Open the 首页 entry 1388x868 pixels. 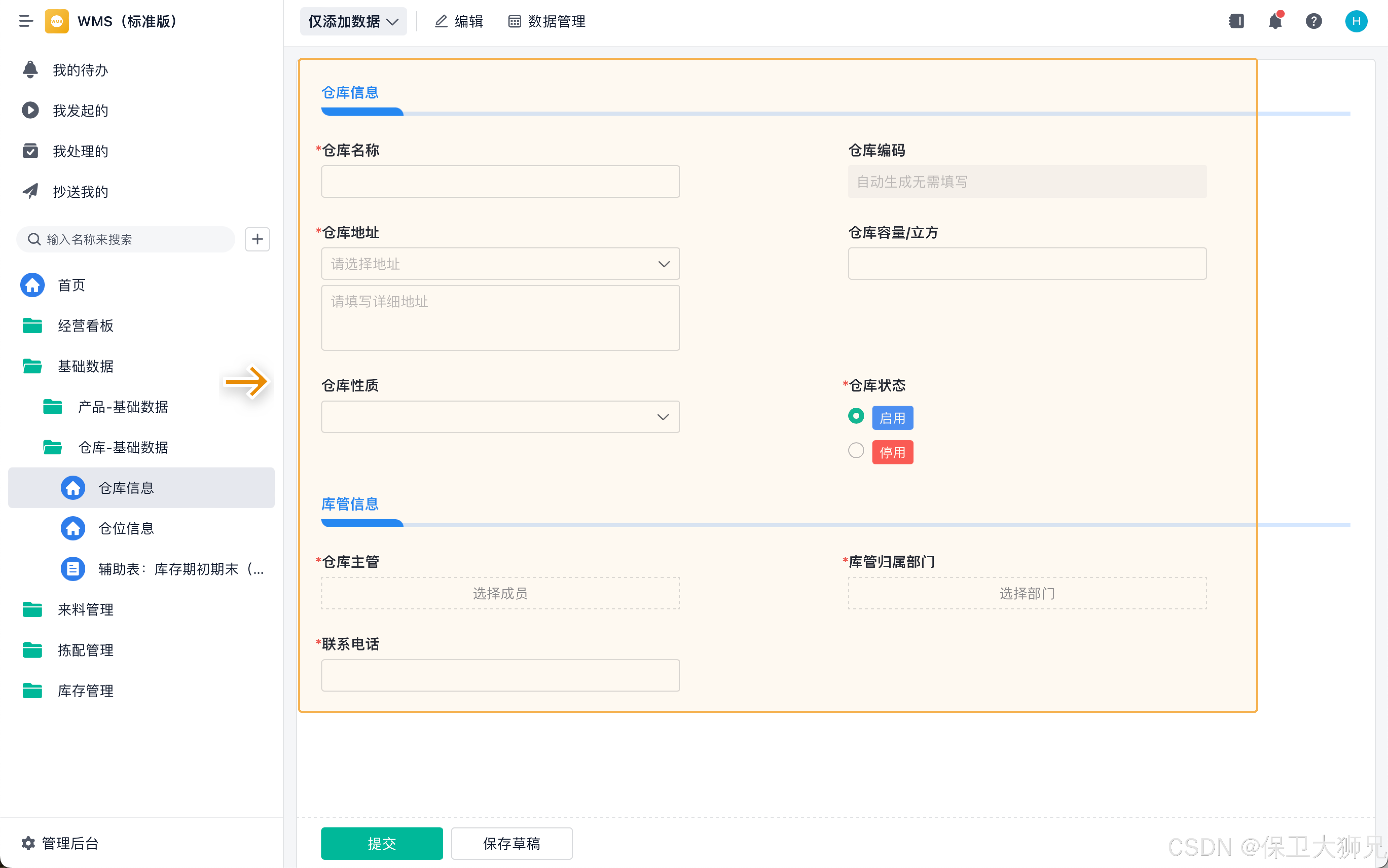pyautogui.click(x=141, y=285)
